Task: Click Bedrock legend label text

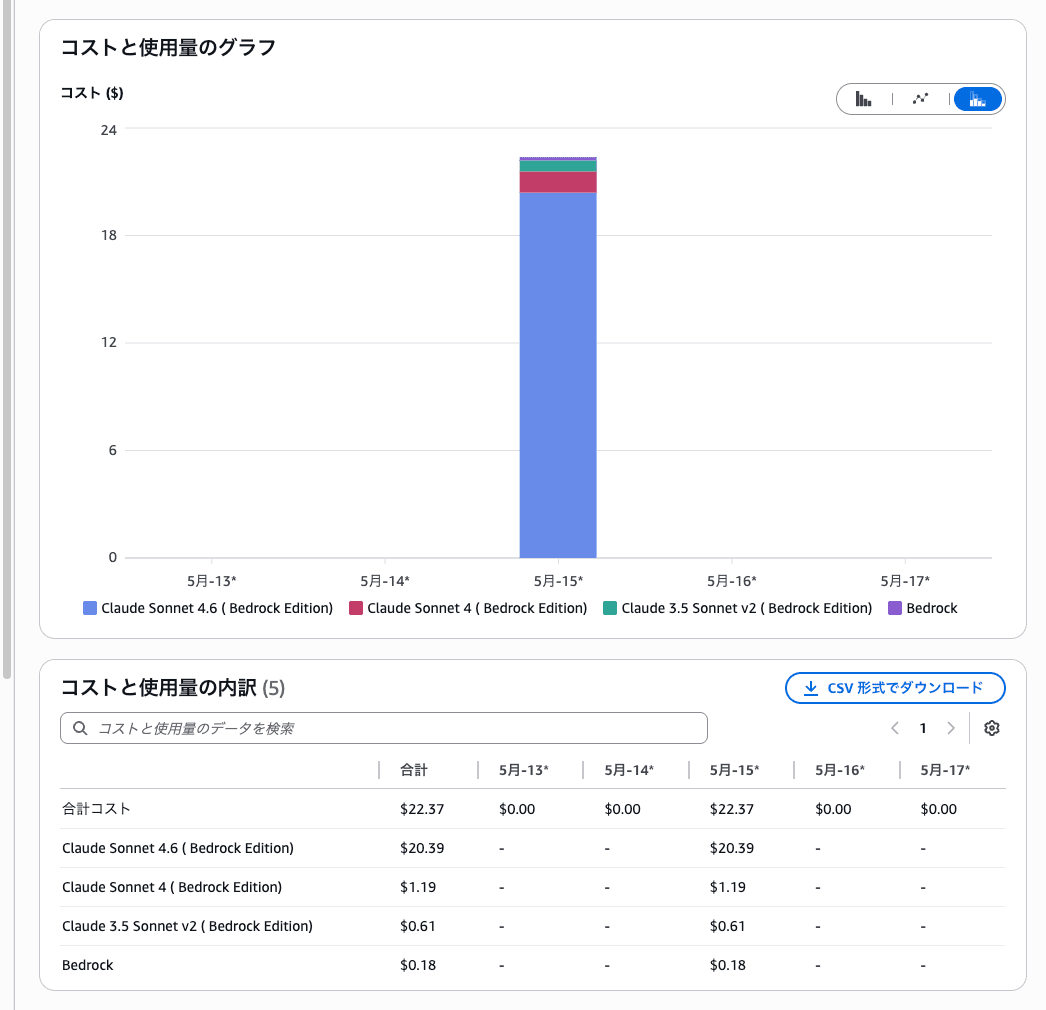Action: (932, 608)
